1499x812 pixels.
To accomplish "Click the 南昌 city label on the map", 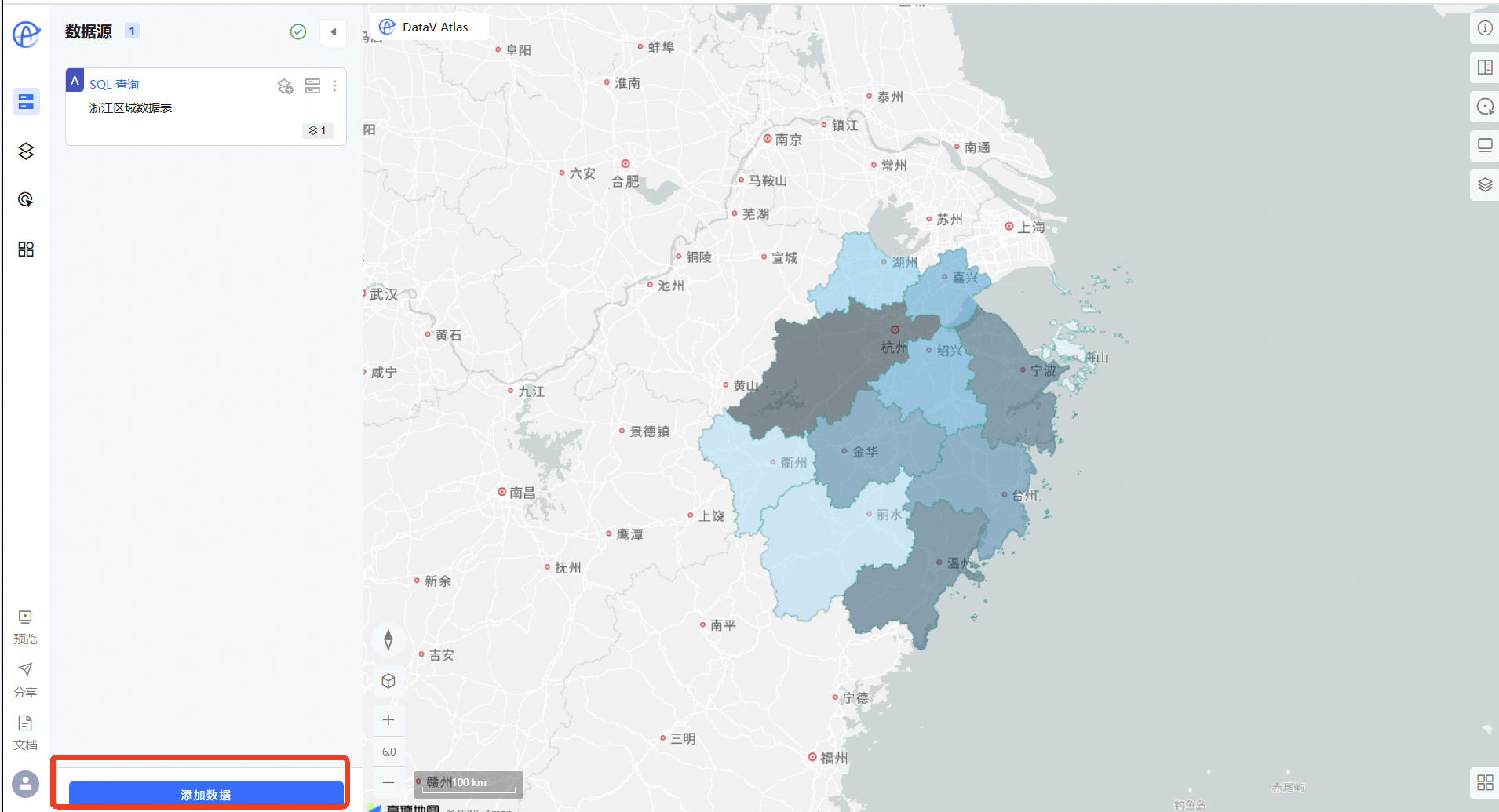I will (x=522, y=493).
